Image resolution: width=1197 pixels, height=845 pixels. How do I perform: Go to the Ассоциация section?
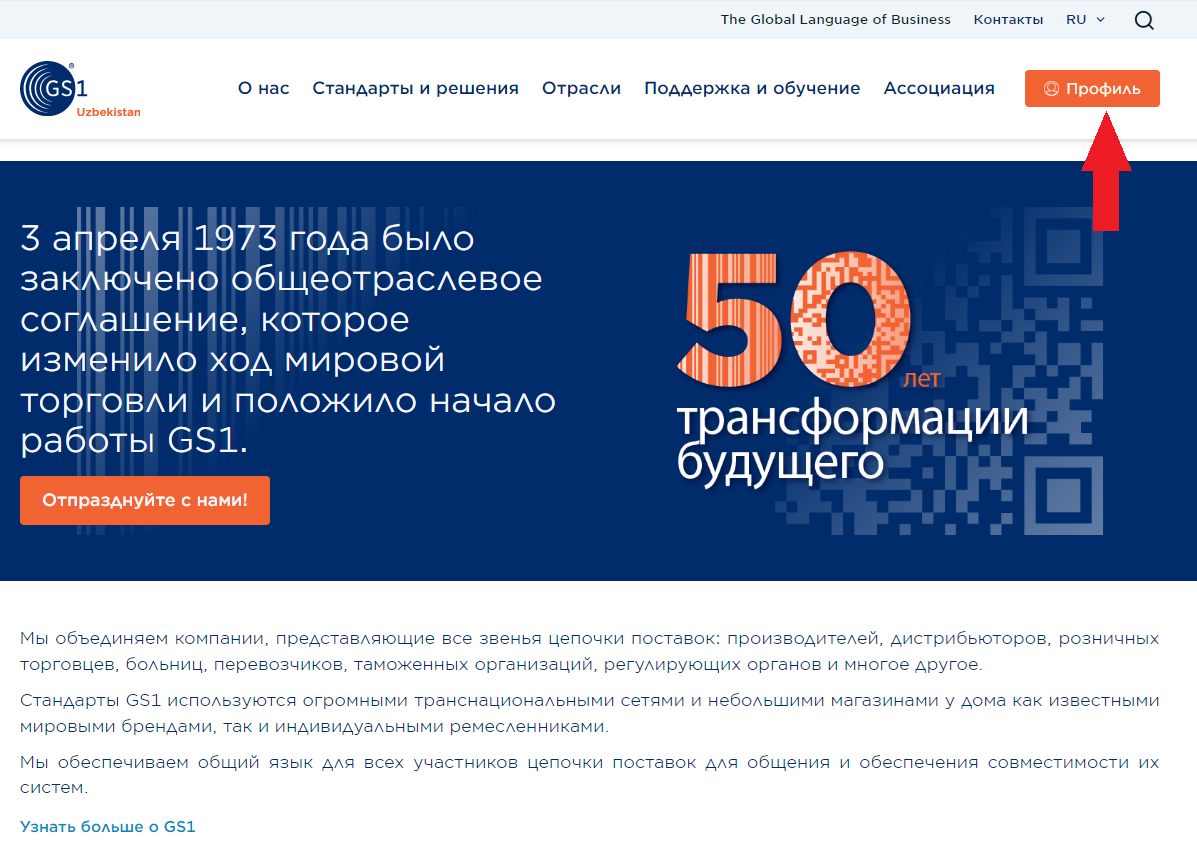pyautogui.click(x=939, y=88)
